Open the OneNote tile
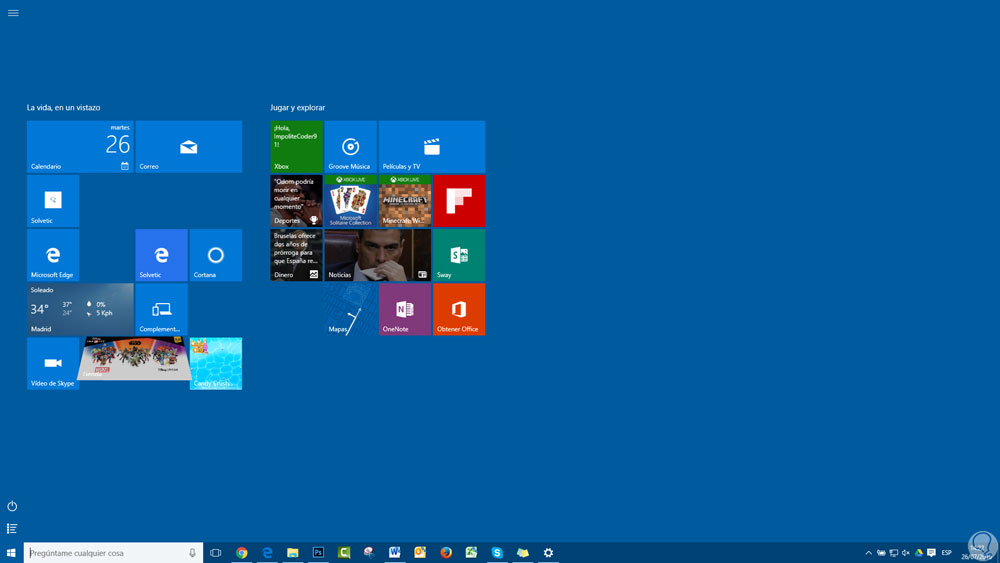Image resolution: width=1000 pixels, height=563 pixels. pyautogui.click(x=404, y=309)
